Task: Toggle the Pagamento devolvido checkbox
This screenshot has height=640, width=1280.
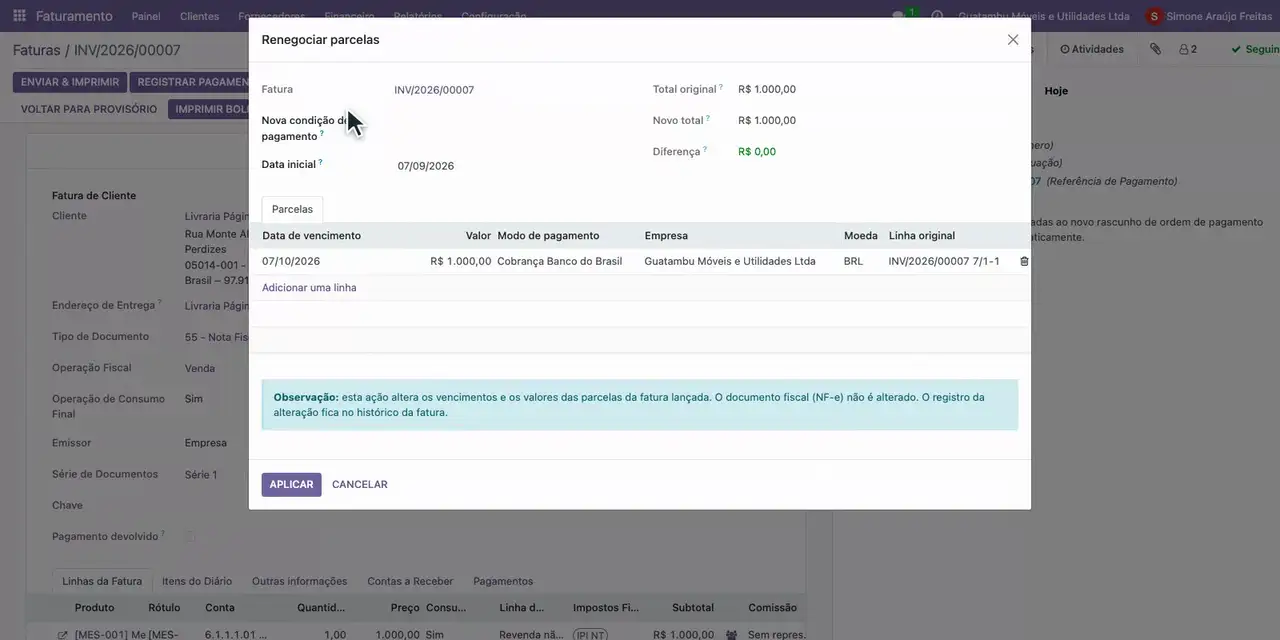Action: 190,537
